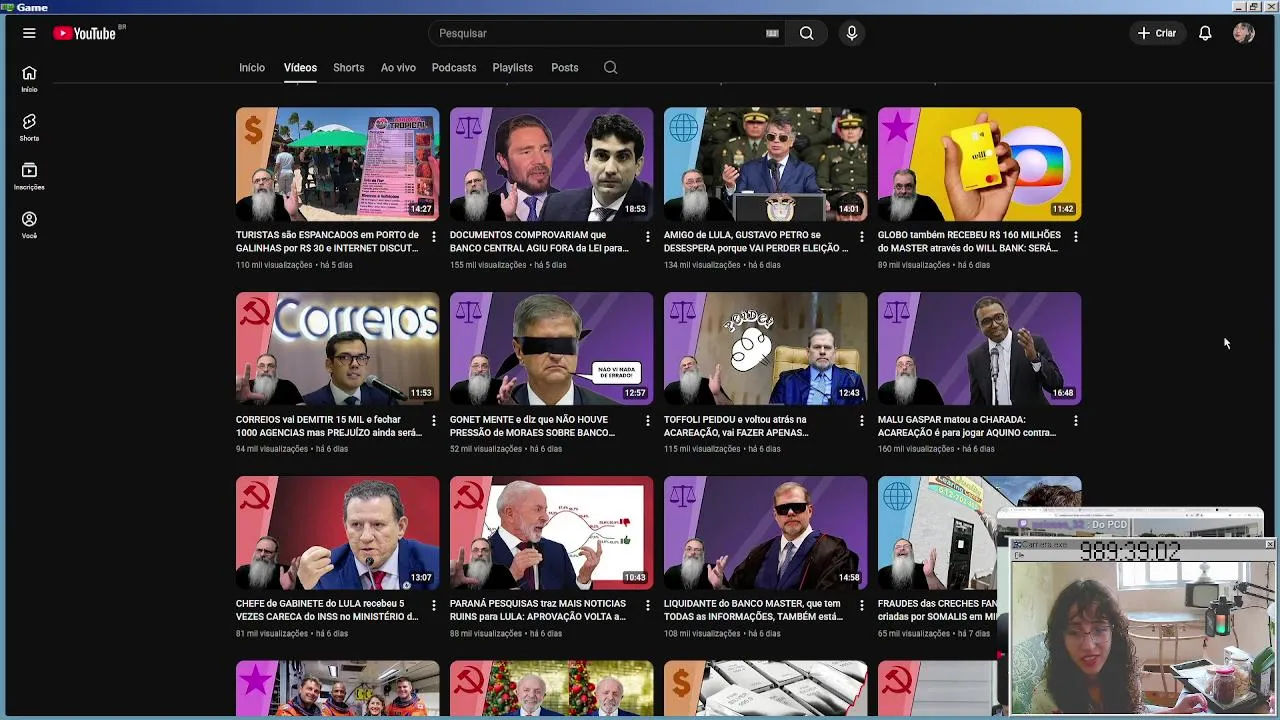Open the Shorts sidebar icon
The height and width of the screenshot is (720, 1280).
tap(29, 128)
